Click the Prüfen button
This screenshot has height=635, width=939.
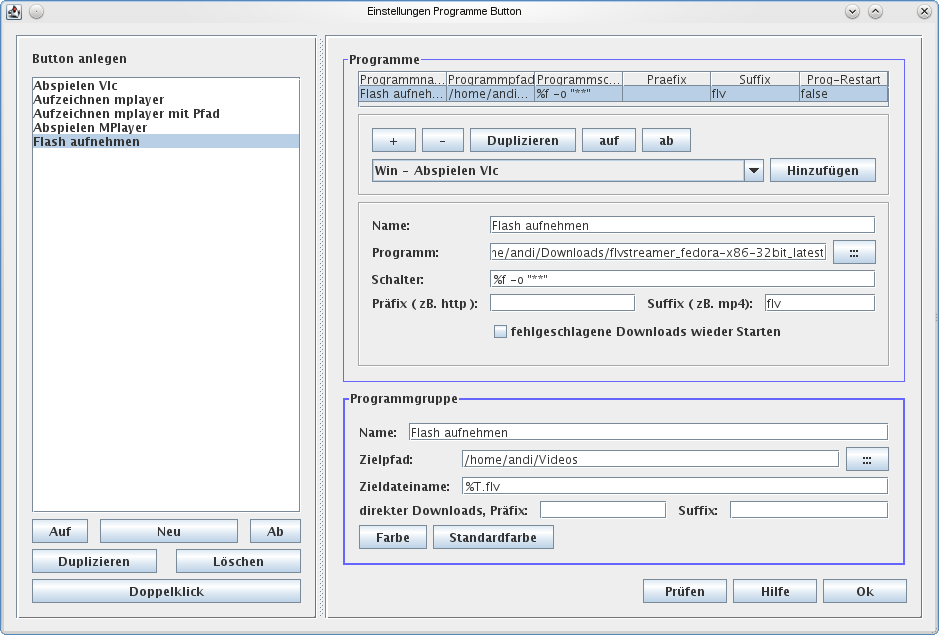pyautogui.click(x=684, y=591)
